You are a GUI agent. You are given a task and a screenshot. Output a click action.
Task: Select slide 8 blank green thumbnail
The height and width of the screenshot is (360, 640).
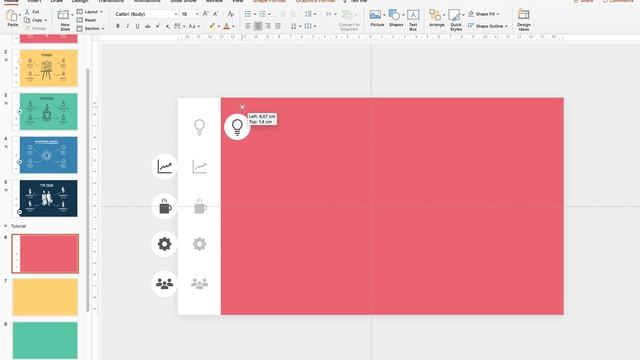tap(45, 340)
